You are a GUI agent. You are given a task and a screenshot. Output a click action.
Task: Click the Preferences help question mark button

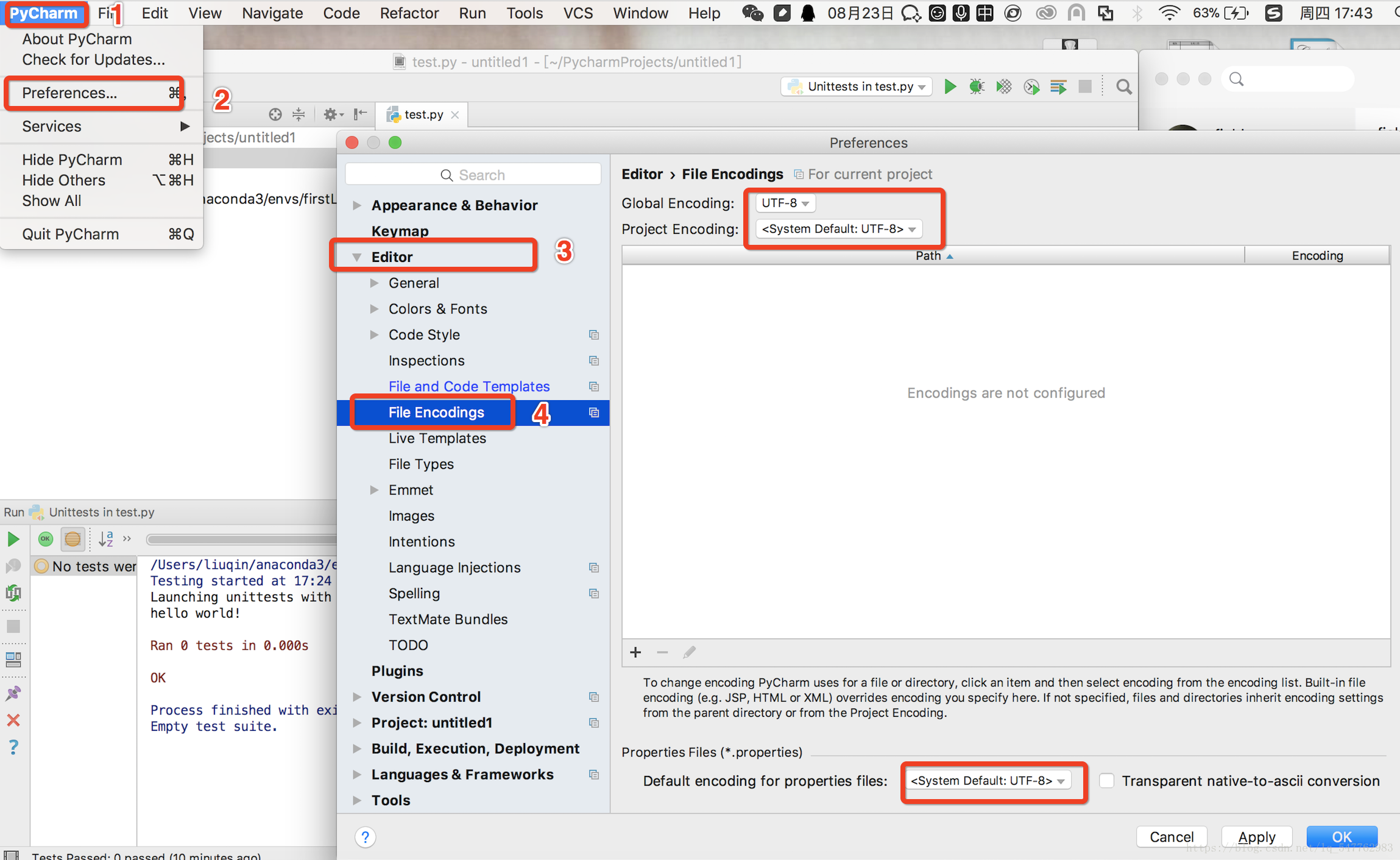click(365, 837)
